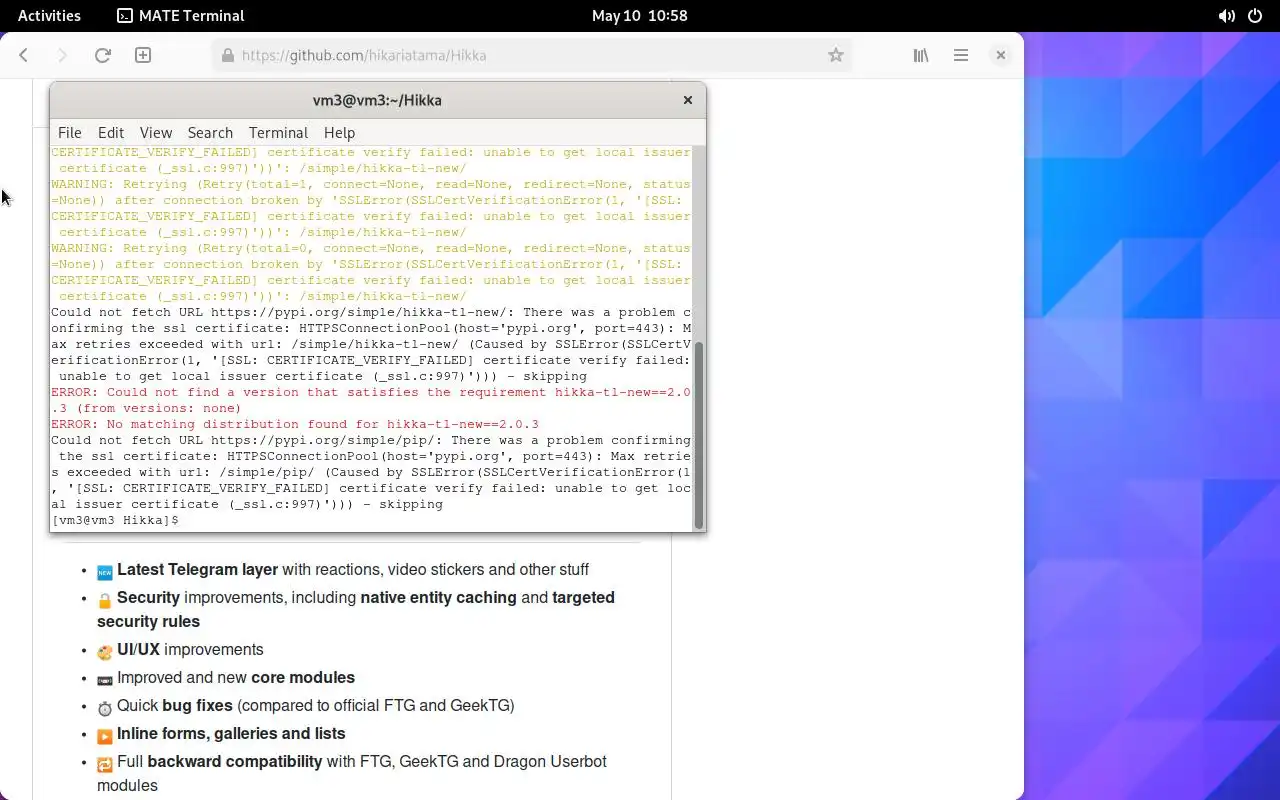Open the terminal View menu
Screen dimensions: 1280x800
coord(156,132)
